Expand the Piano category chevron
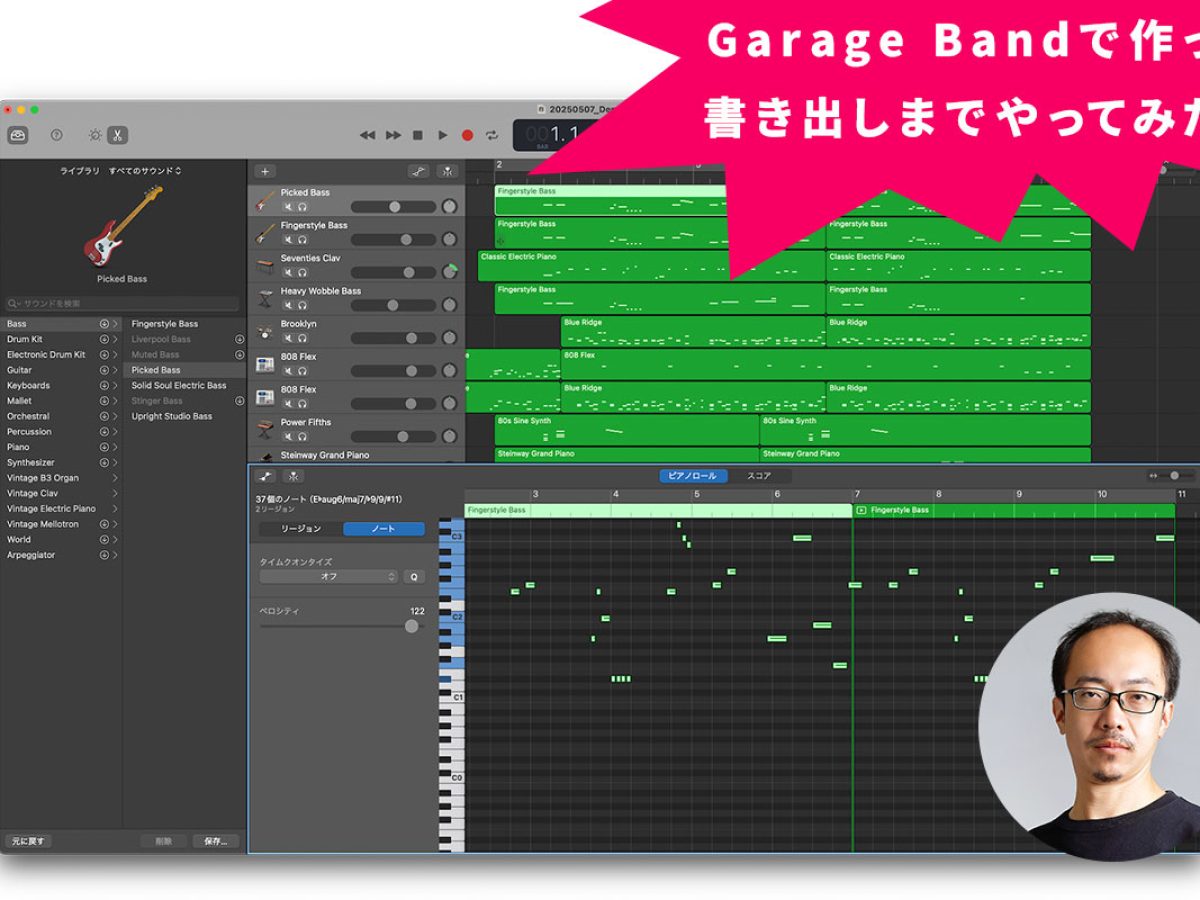Image resolution: width=1200 pixels, height=900 pixels. pyautogui.click(x=115, y=447)
